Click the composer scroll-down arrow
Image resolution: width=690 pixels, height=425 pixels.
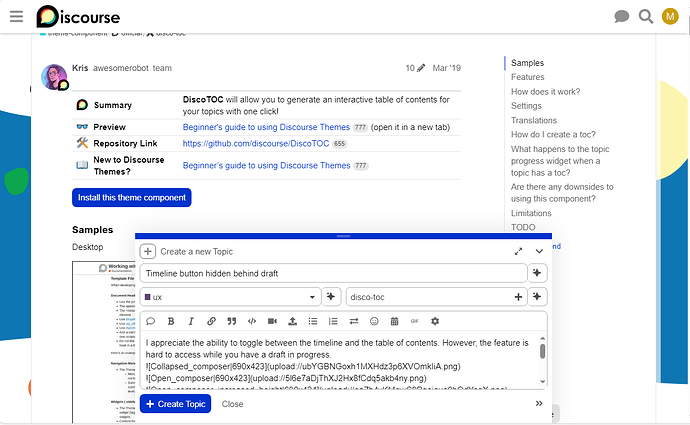pyautogui.click(x=543, y=382)
